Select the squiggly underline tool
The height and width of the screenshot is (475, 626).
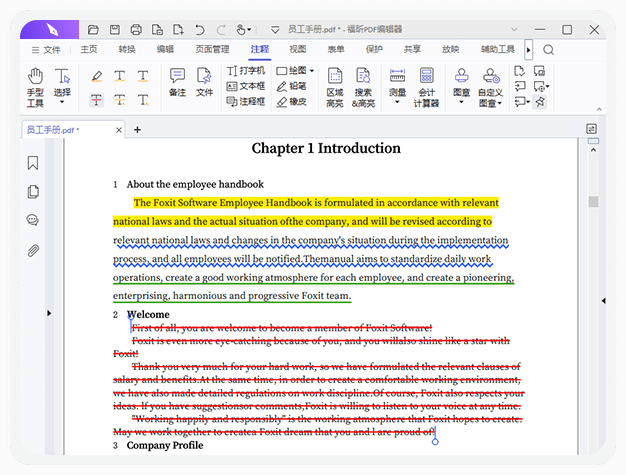(x=119, y=76)
